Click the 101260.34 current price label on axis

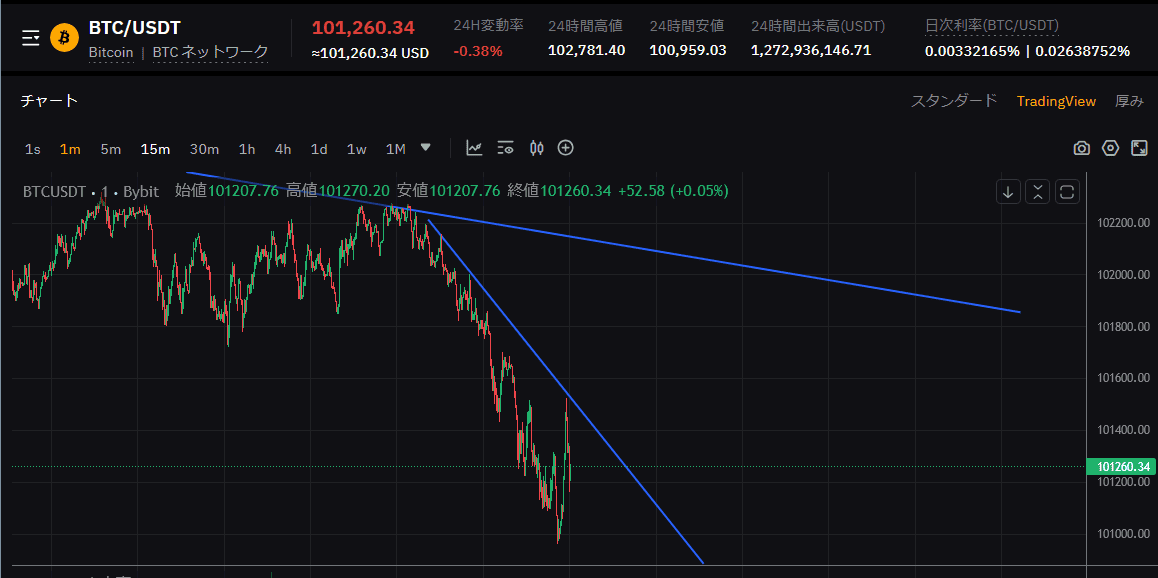click(1119, 466)
